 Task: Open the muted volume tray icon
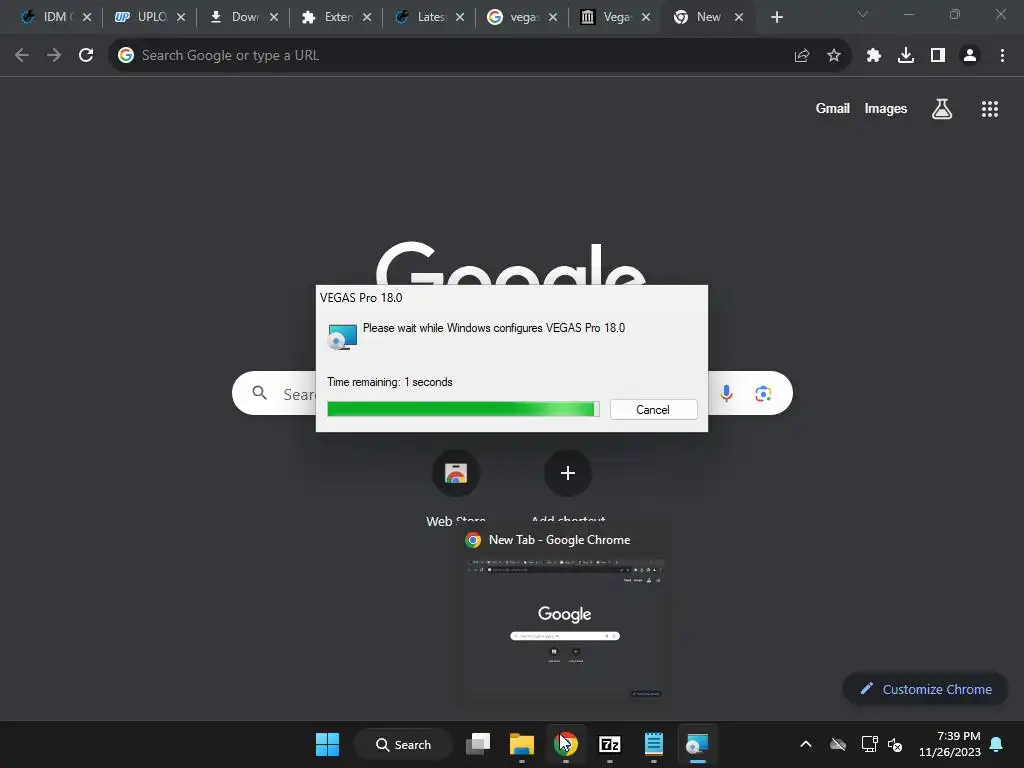(895, 744)
